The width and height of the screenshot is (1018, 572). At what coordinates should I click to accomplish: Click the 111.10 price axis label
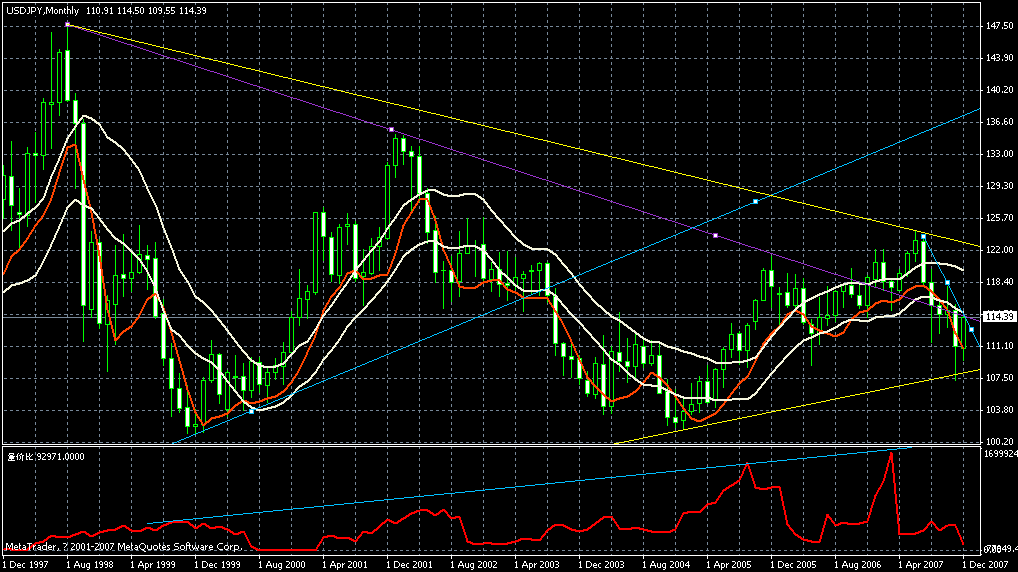(x=999, y=346)
